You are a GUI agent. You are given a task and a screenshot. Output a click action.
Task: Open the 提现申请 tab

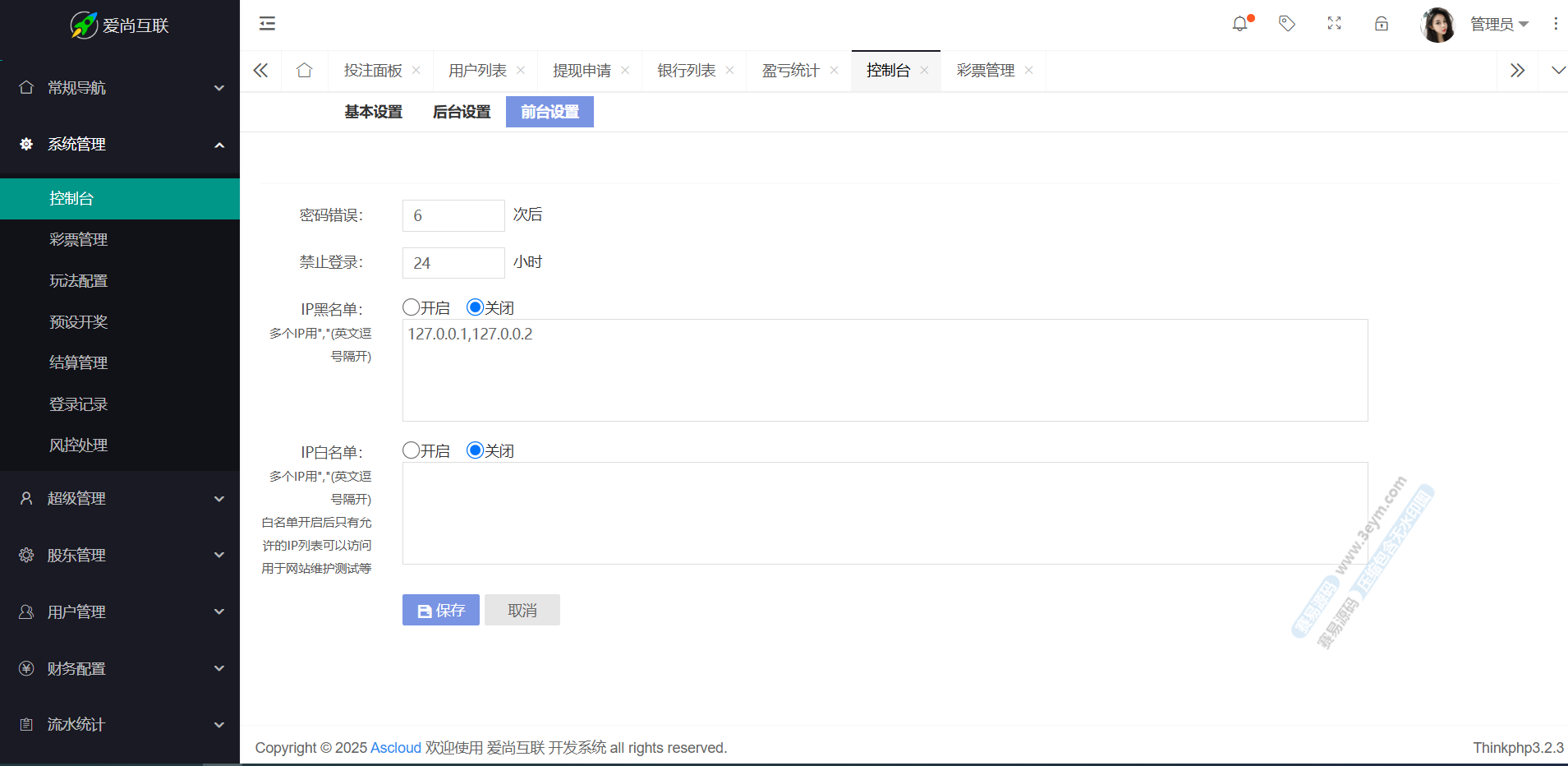[582, 71]
